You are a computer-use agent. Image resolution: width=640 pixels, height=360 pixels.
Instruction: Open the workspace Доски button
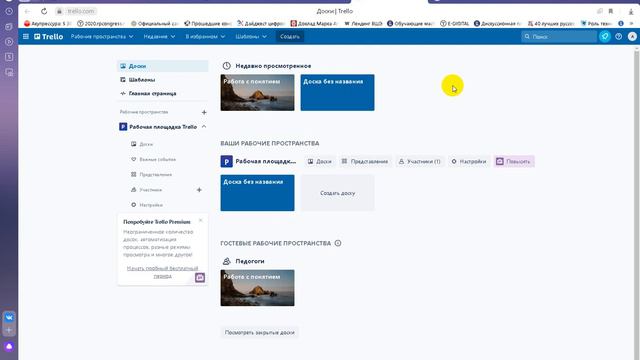(320, 162)
